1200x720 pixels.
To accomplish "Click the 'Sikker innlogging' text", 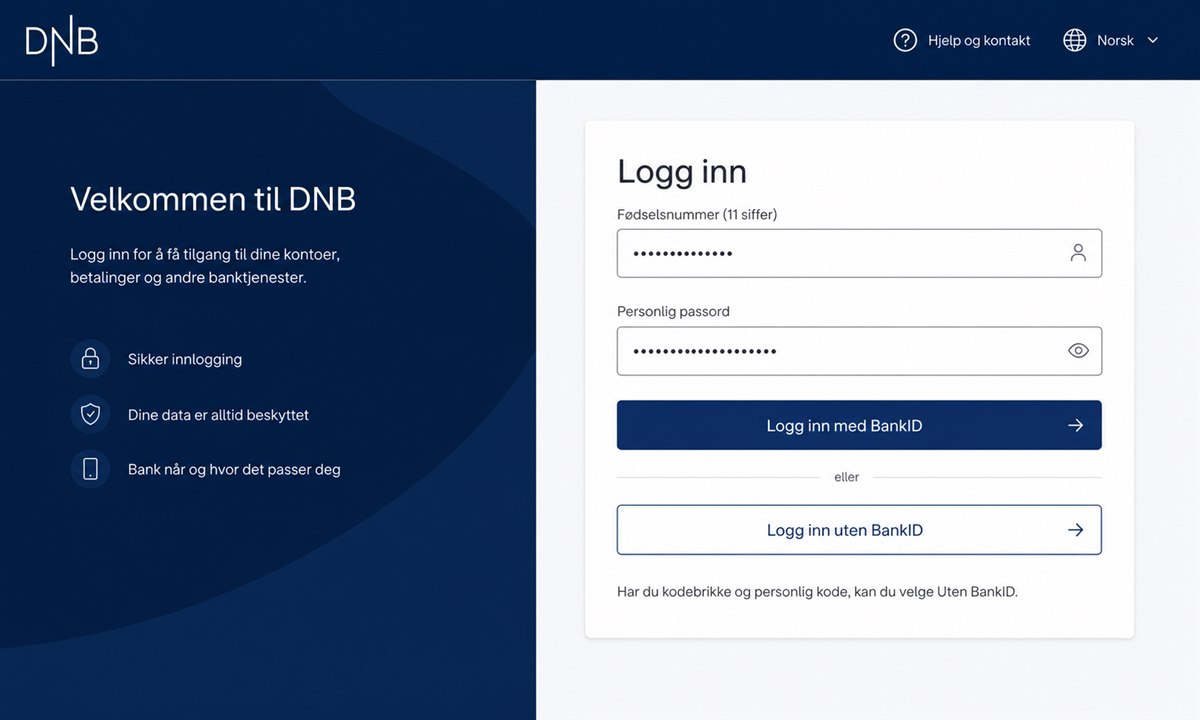I will coord(185,359).
